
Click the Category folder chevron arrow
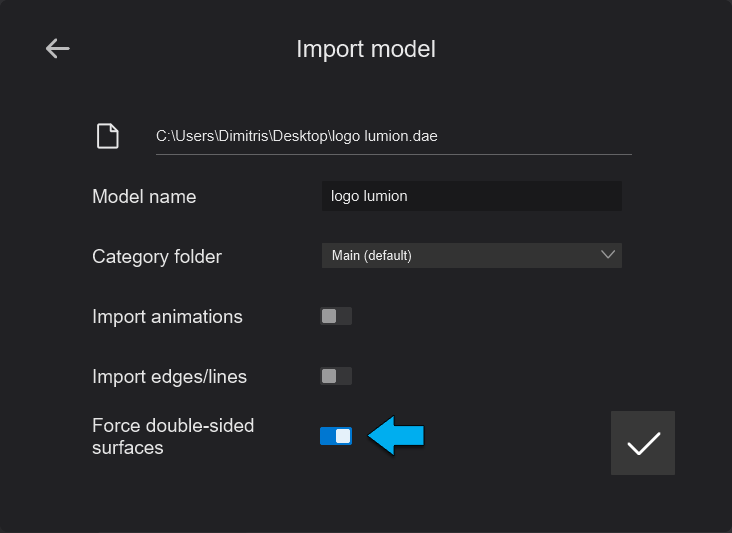point(607,255)
